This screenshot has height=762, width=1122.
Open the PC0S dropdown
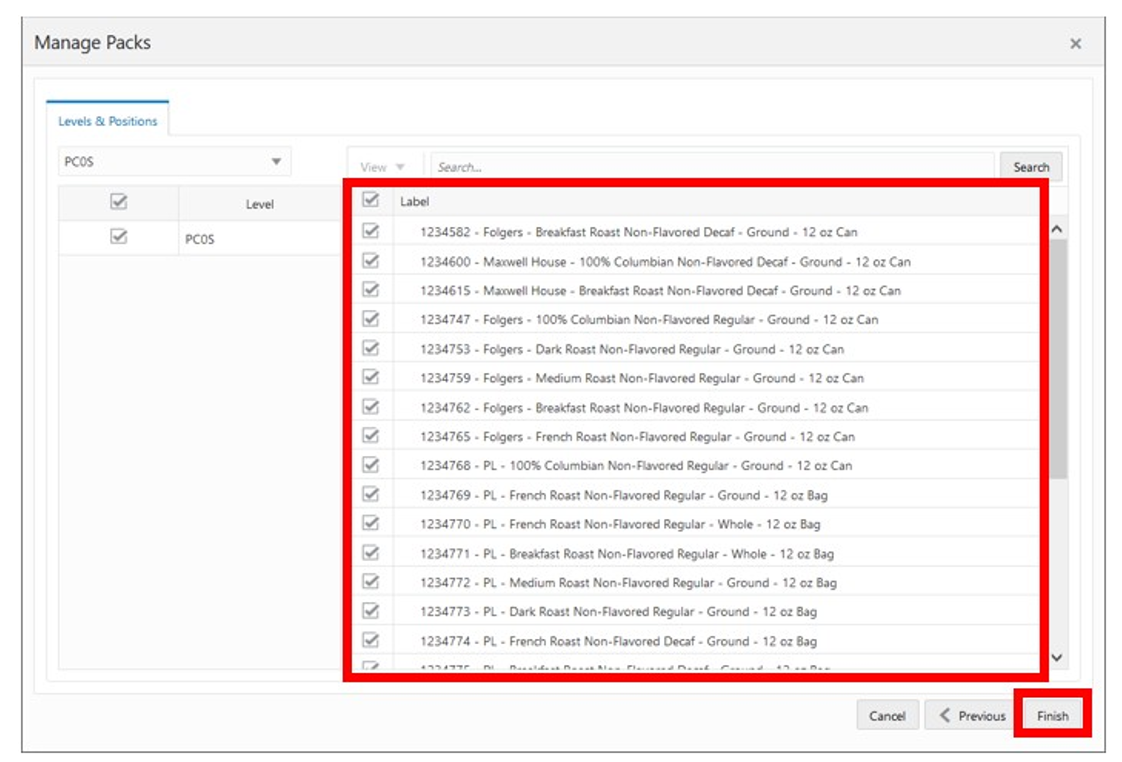point(175,162)
